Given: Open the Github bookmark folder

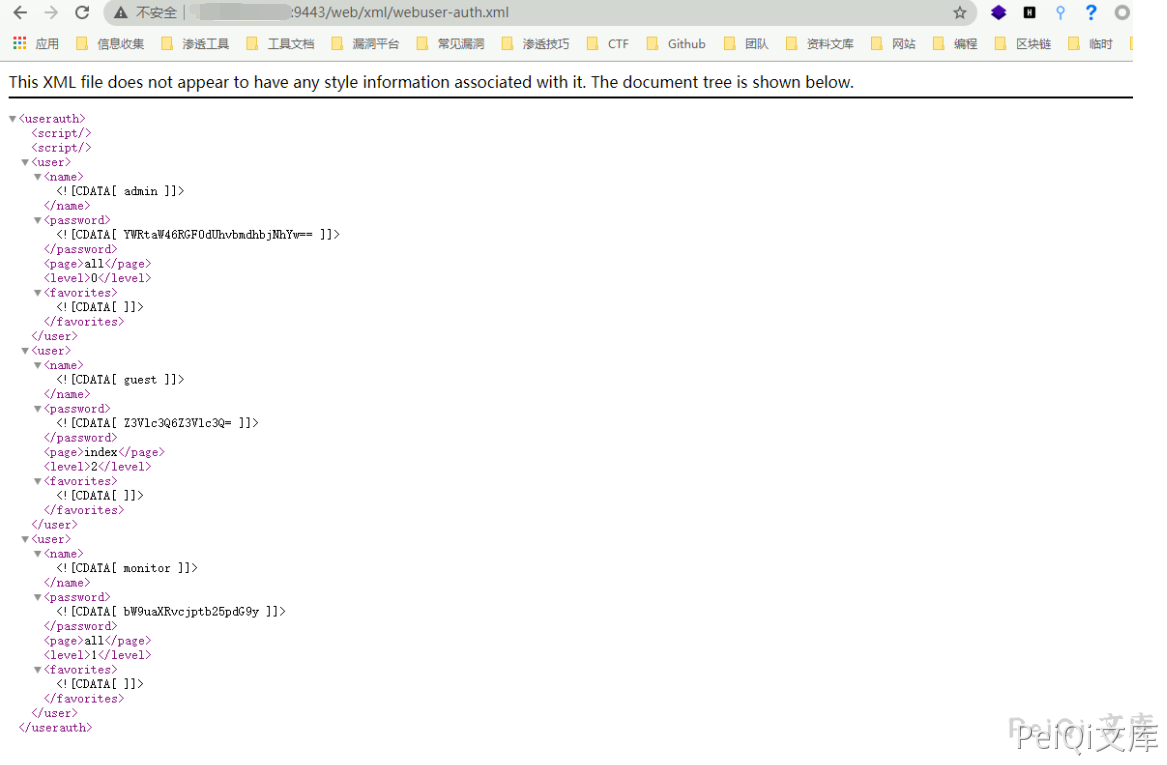Looking at the screenshot, I should point(676,44).
